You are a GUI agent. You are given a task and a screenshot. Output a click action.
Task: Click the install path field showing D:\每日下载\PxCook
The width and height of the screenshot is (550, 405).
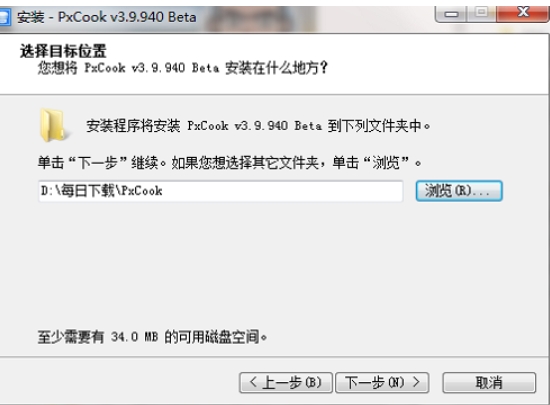221,191
